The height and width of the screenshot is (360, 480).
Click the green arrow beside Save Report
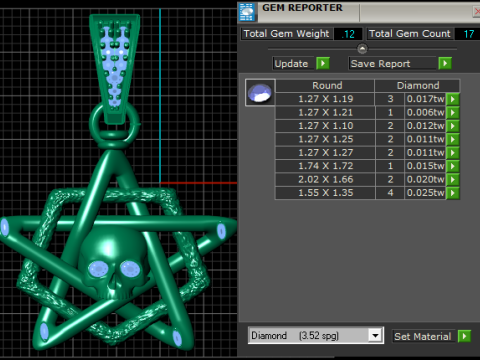[445, 63]
